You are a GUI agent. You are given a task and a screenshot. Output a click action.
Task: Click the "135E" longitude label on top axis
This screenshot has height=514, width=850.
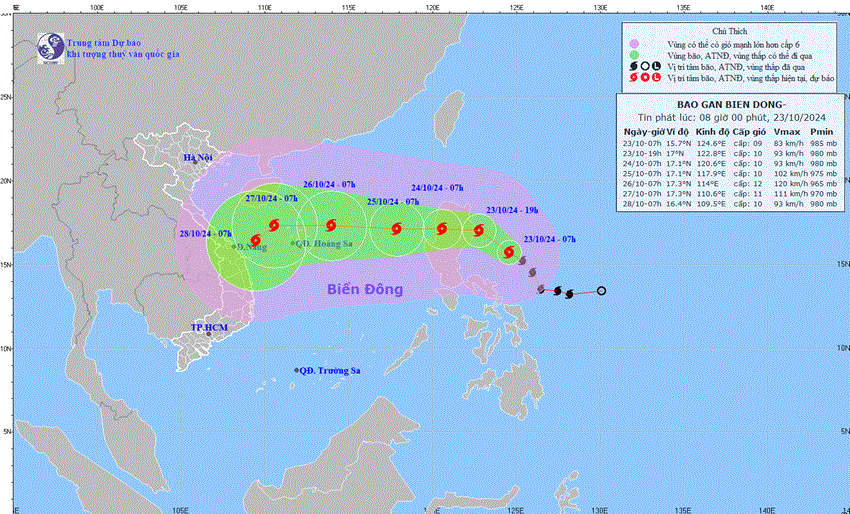tap(684, 8)
